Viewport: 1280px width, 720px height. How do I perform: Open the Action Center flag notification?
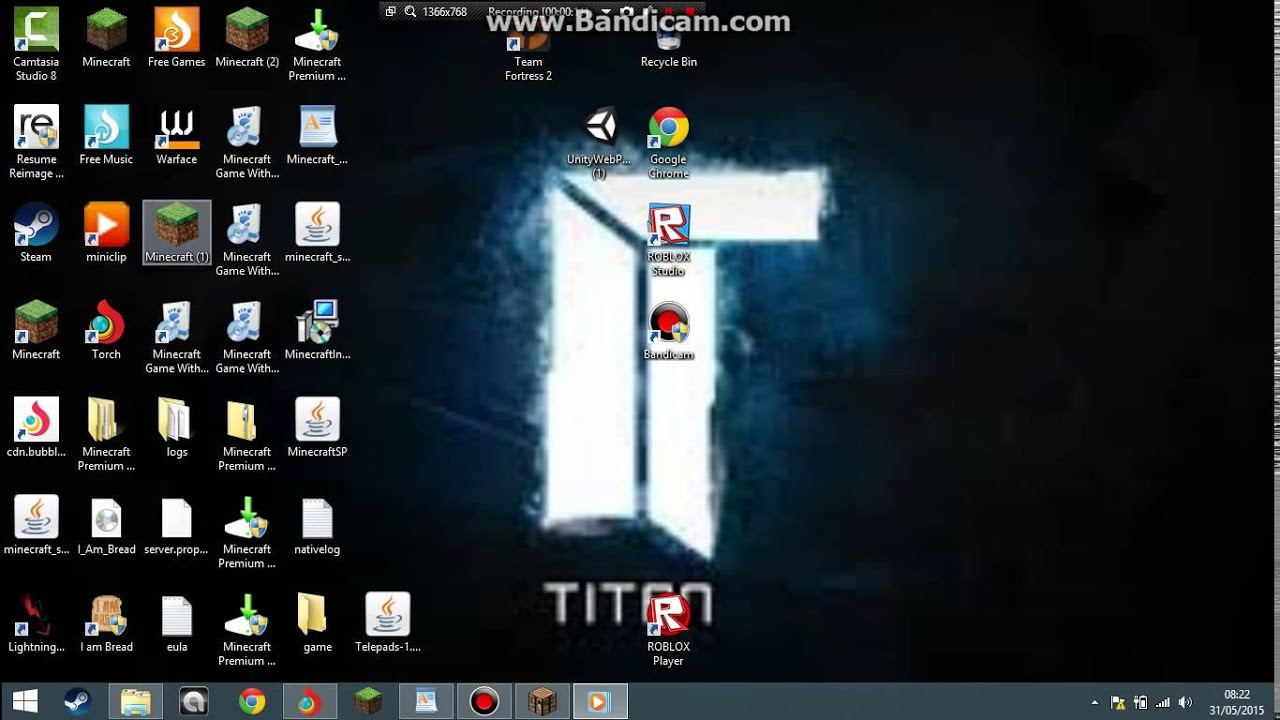(1118, 703)
